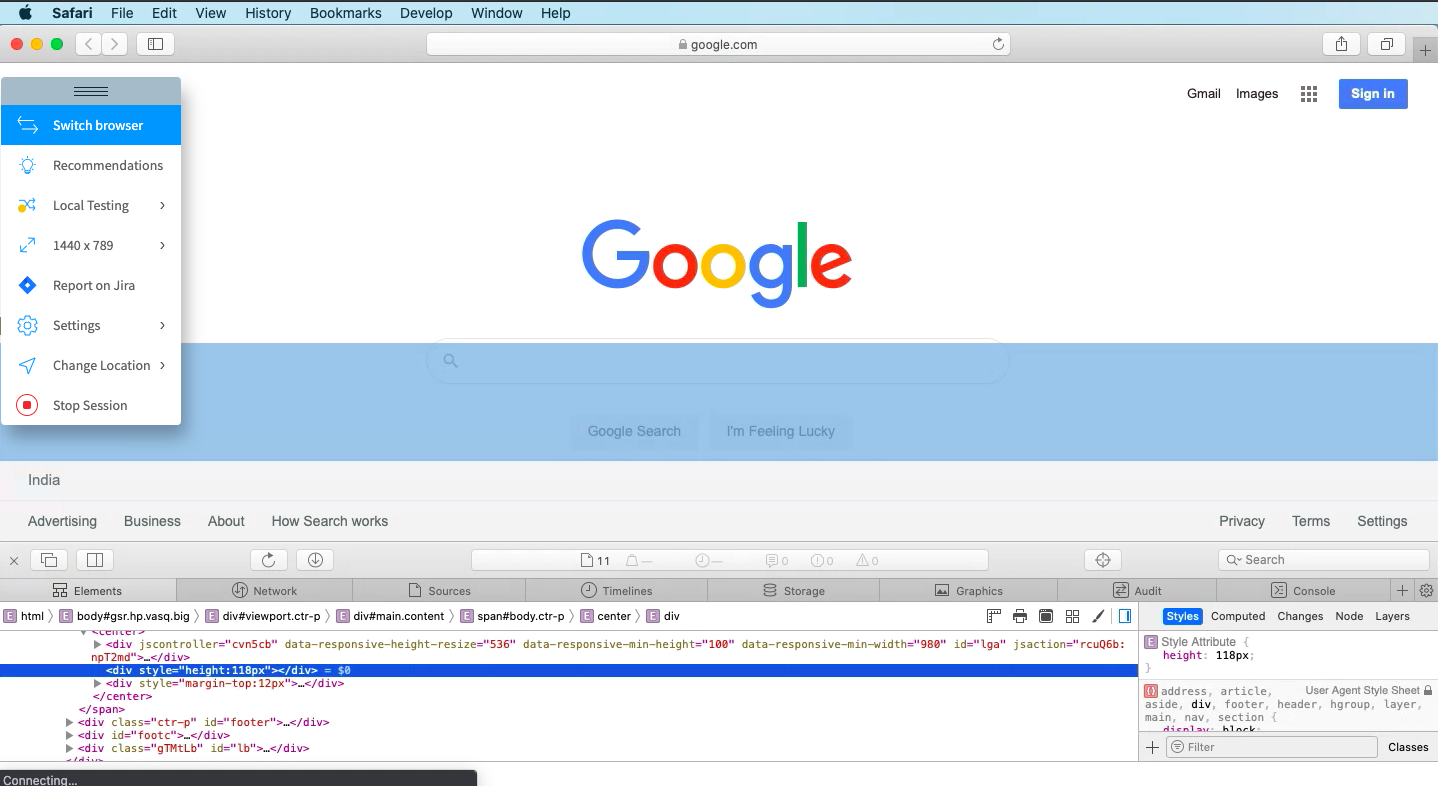Select the element selection crosshair tool
1438x786 pixels.
1102,560
